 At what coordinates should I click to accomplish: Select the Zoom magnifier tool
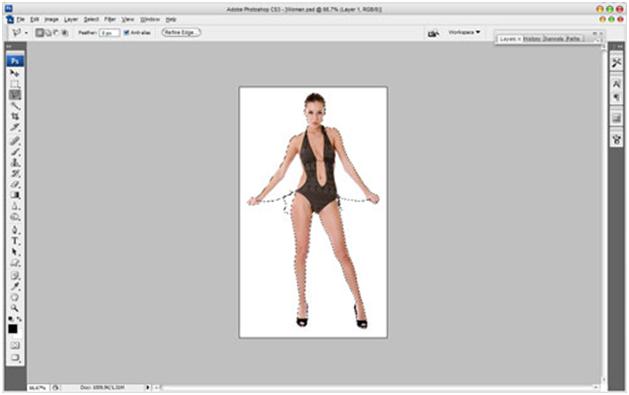15,308
